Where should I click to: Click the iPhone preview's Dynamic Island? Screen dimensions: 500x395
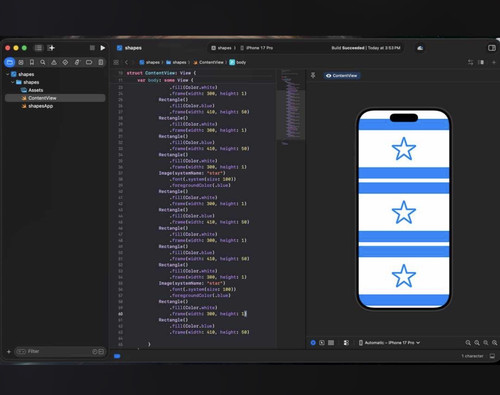[x=404, y=118]
